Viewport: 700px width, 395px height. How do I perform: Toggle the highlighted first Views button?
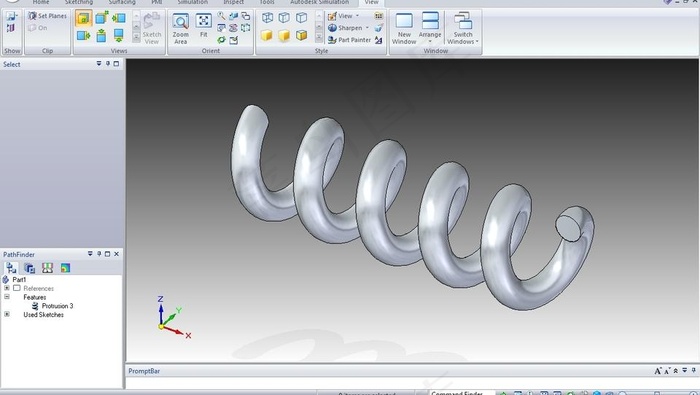coord(83,18)
